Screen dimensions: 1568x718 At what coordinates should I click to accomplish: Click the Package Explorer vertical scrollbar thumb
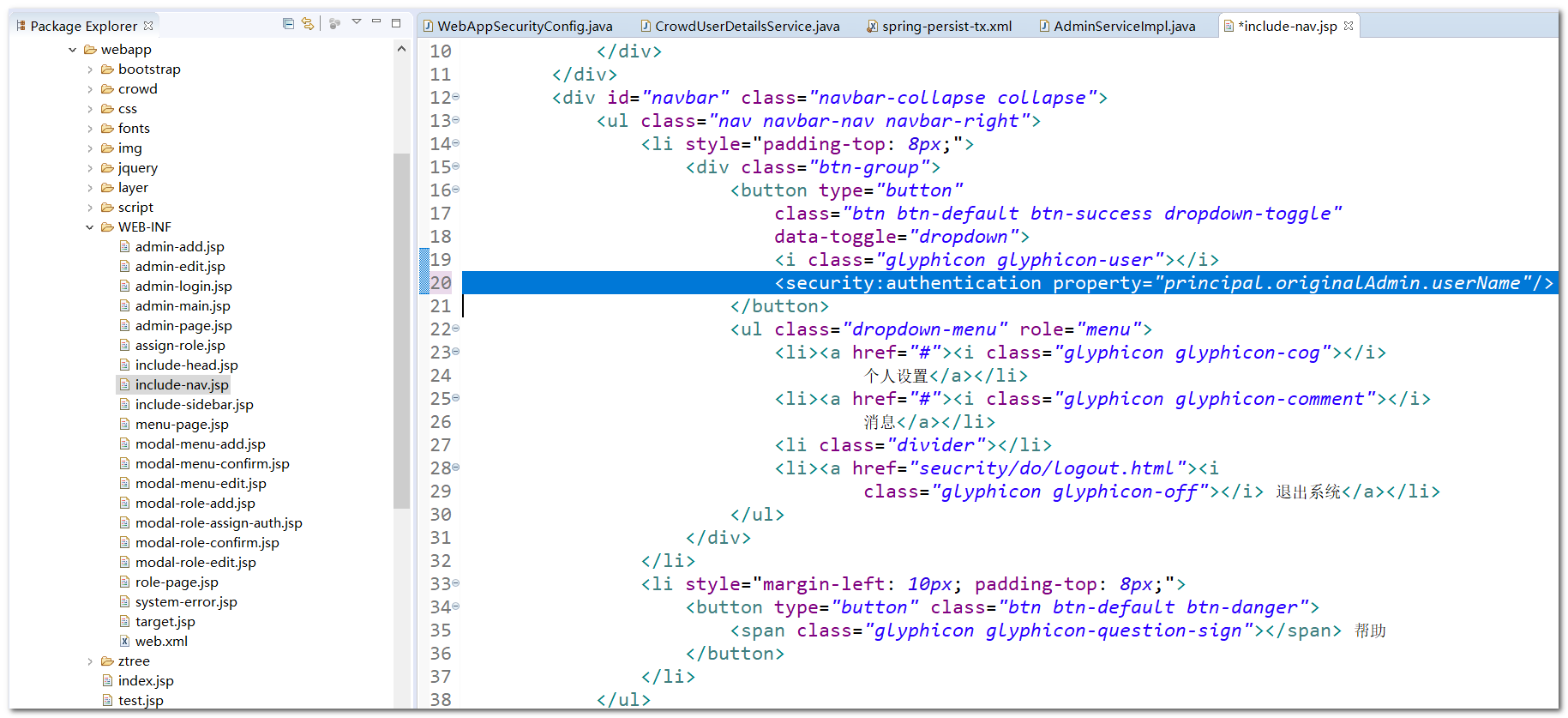[x=401, y=330]
